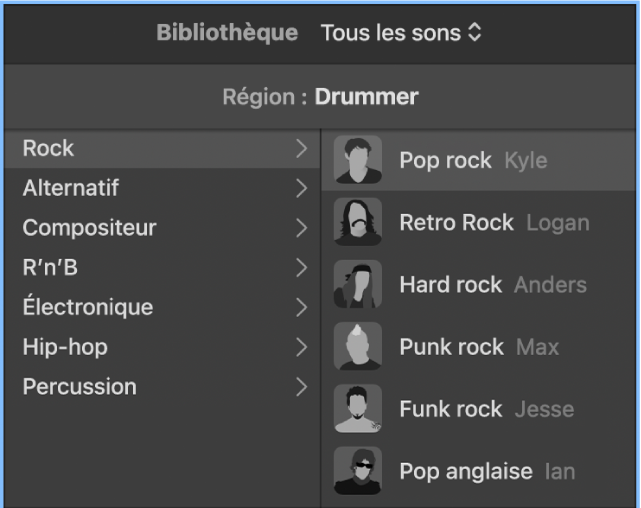Image resolution: width=641 pixels, height=508 pixels.
Task: Click the Punk rock style label
Action: pos(451,347)
